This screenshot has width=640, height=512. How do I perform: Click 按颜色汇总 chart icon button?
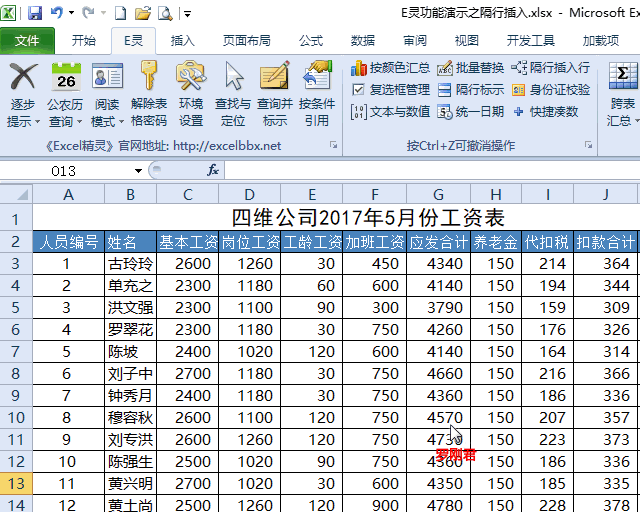[x=390, y=68]
